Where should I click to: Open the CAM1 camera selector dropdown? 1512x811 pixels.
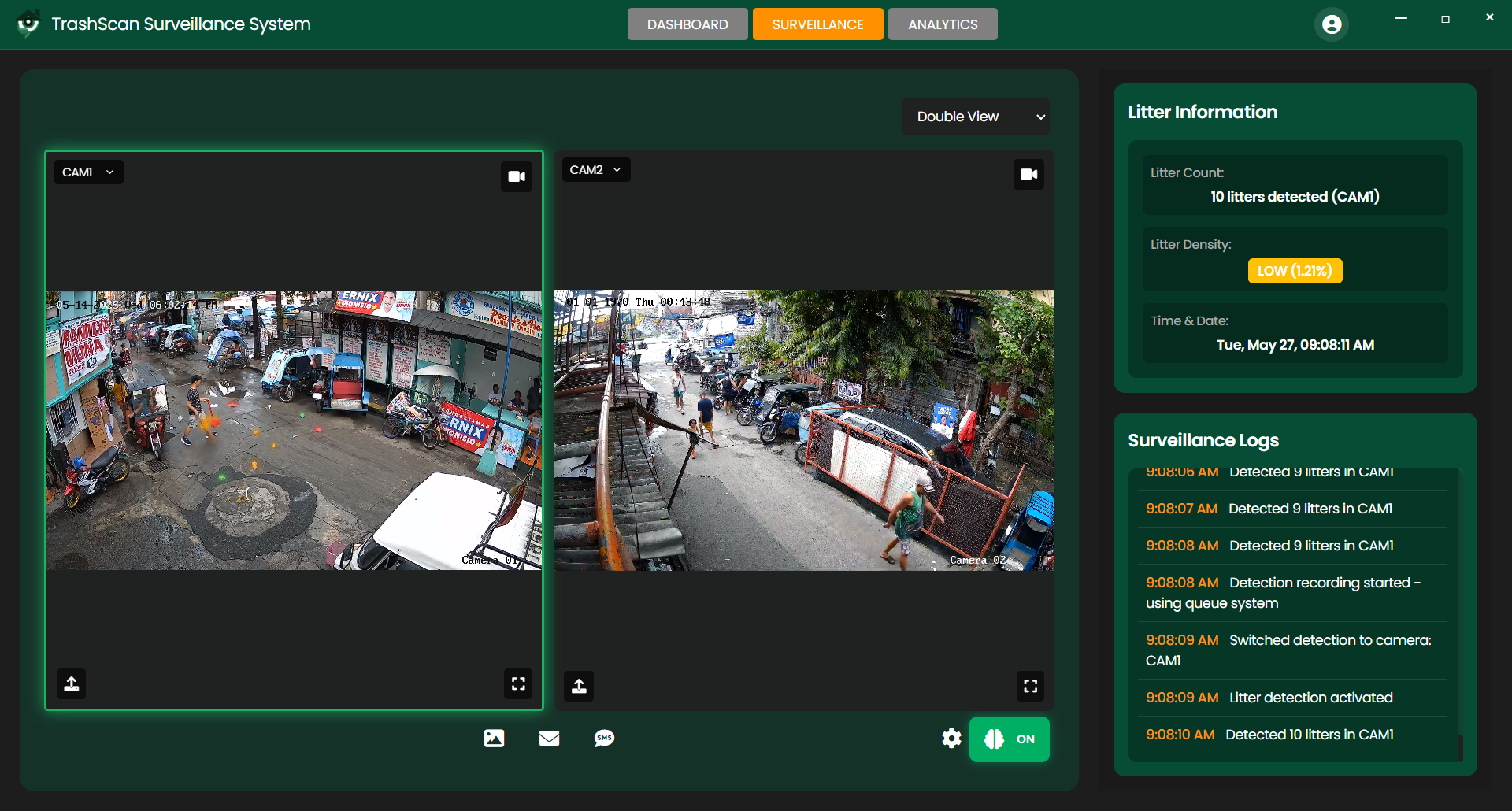(87, 172)
